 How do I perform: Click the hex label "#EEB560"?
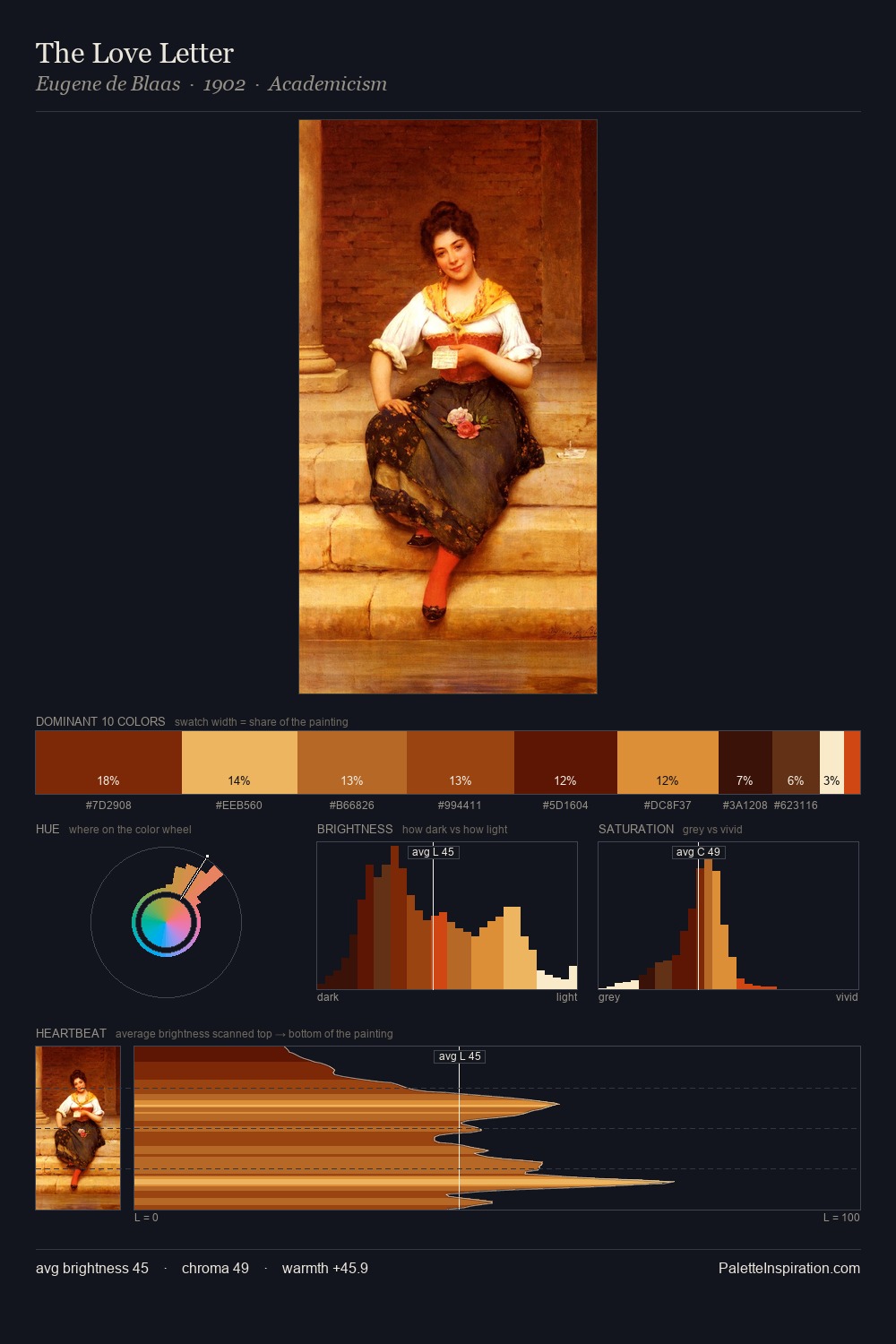pos(239,806)
